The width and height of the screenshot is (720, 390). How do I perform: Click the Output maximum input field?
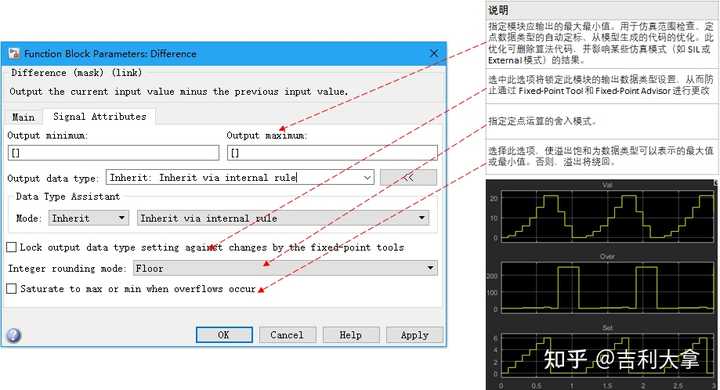(332, 153)
